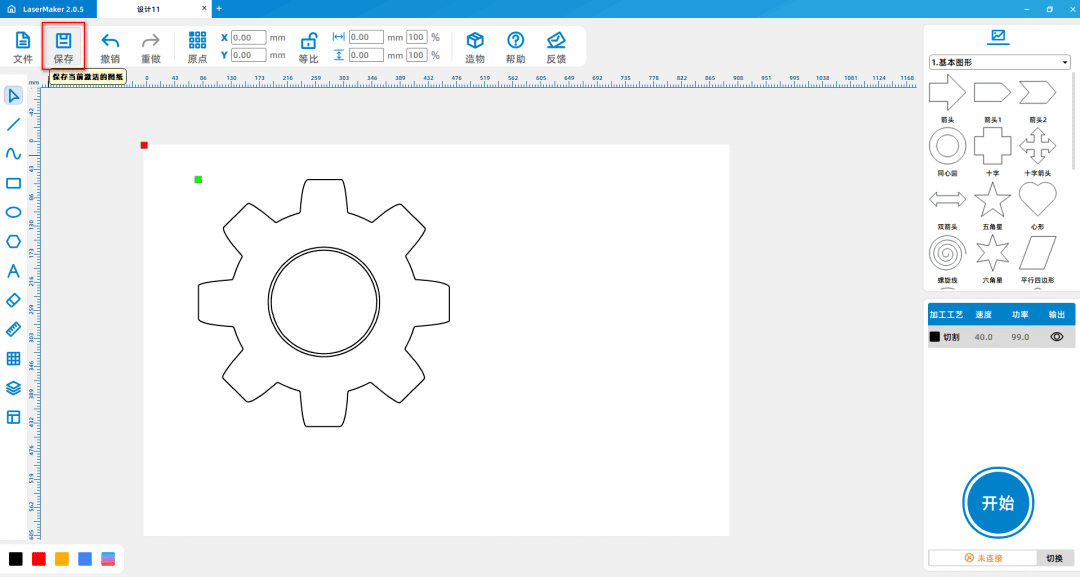Image resolution: width=1080 pixels, height=577 pixels.
Task: Insert the heart (心形) shape thumbnail
Action: [1037, 200]
